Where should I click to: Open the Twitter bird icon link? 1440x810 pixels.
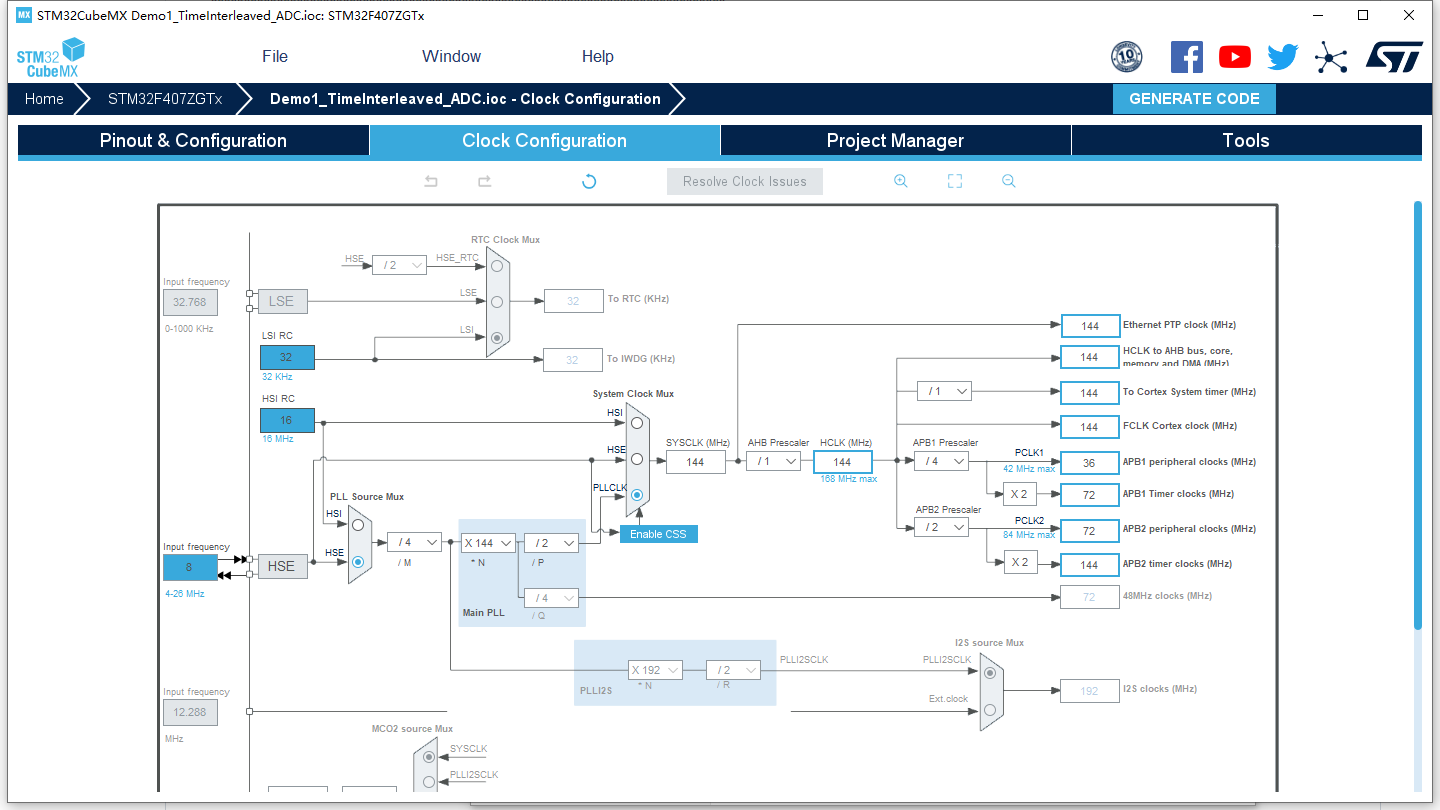[1283, 57]
